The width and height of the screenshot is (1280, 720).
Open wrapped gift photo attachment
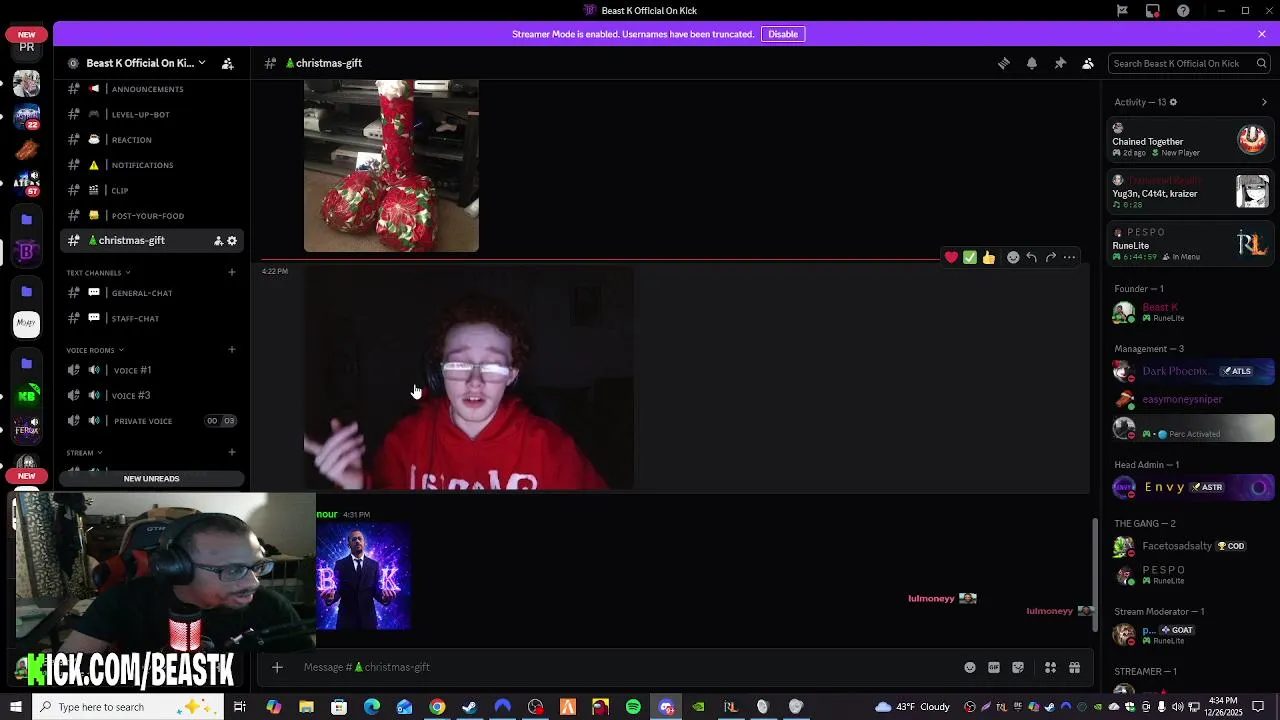click(x=391, y=166)
